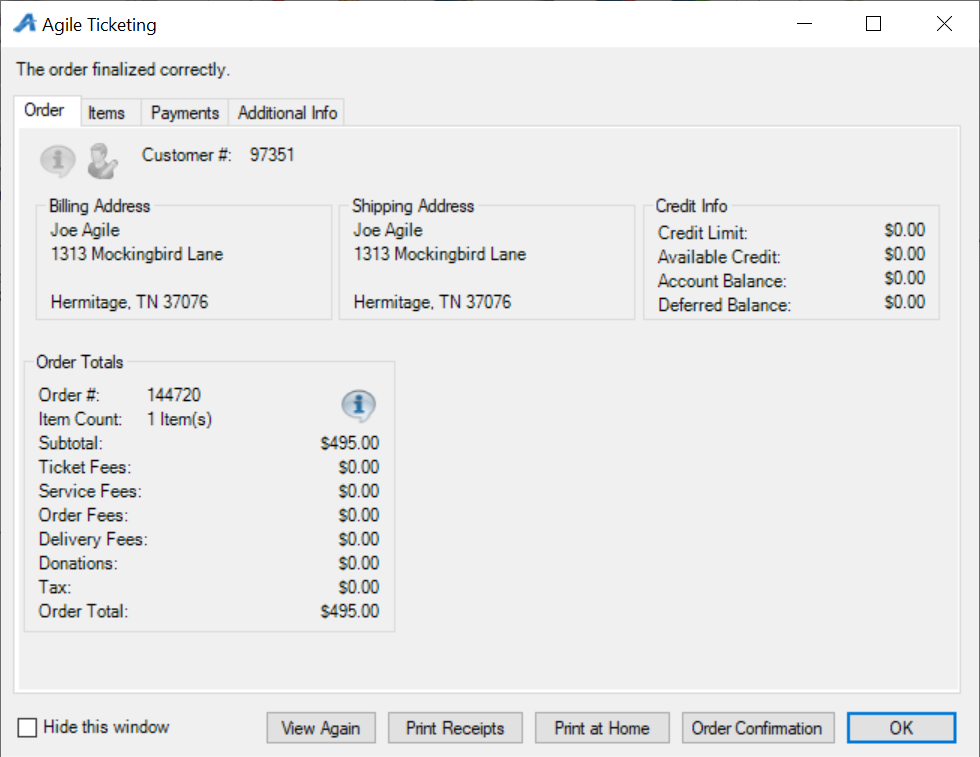
Task: Maximize the Agile Ticketing window
Action: pyautogui.click(x=873, y=24)
